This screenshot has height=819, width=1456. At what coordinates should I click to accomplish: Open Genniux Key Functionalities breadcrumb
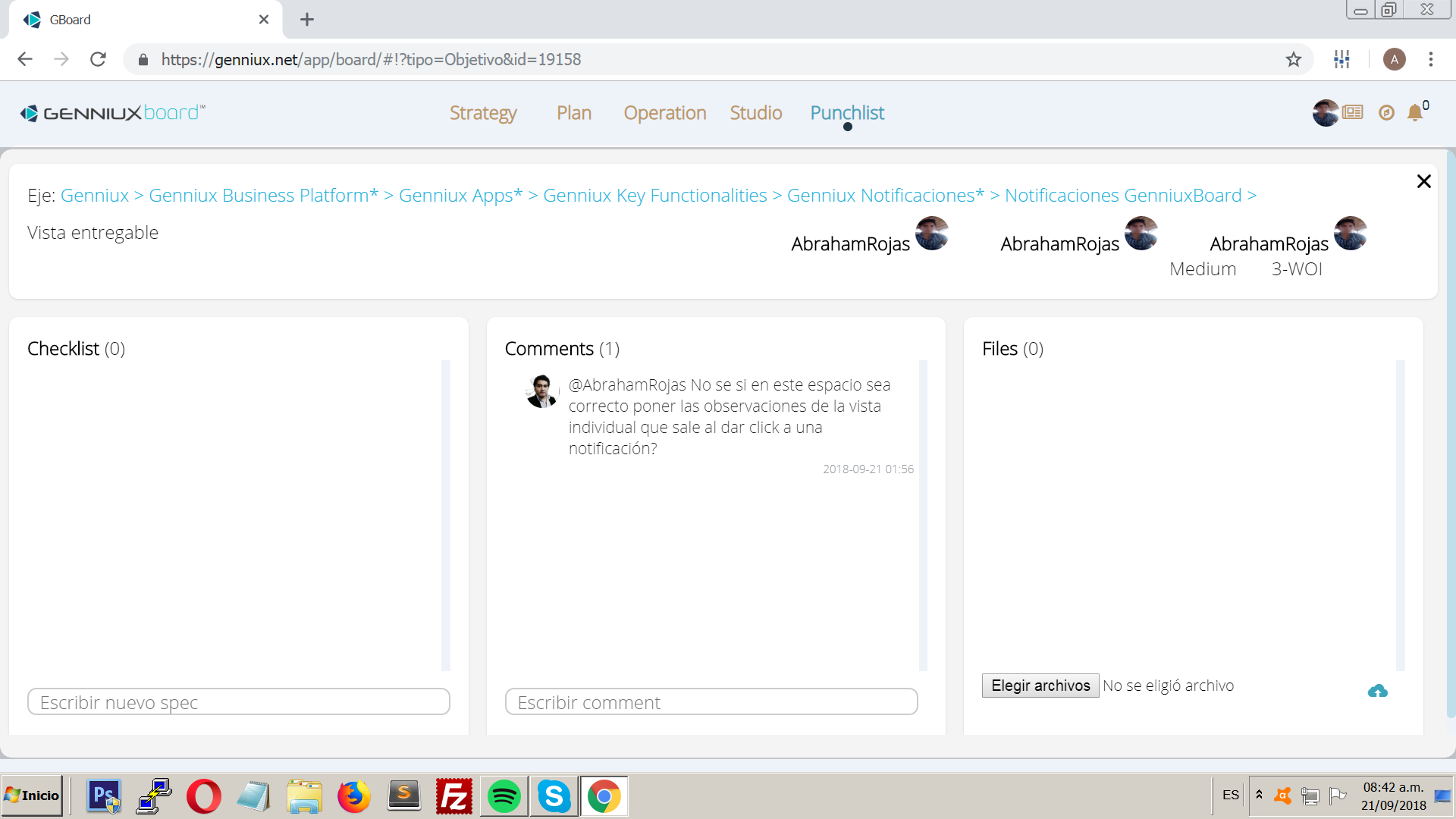(x=655, y=195)
